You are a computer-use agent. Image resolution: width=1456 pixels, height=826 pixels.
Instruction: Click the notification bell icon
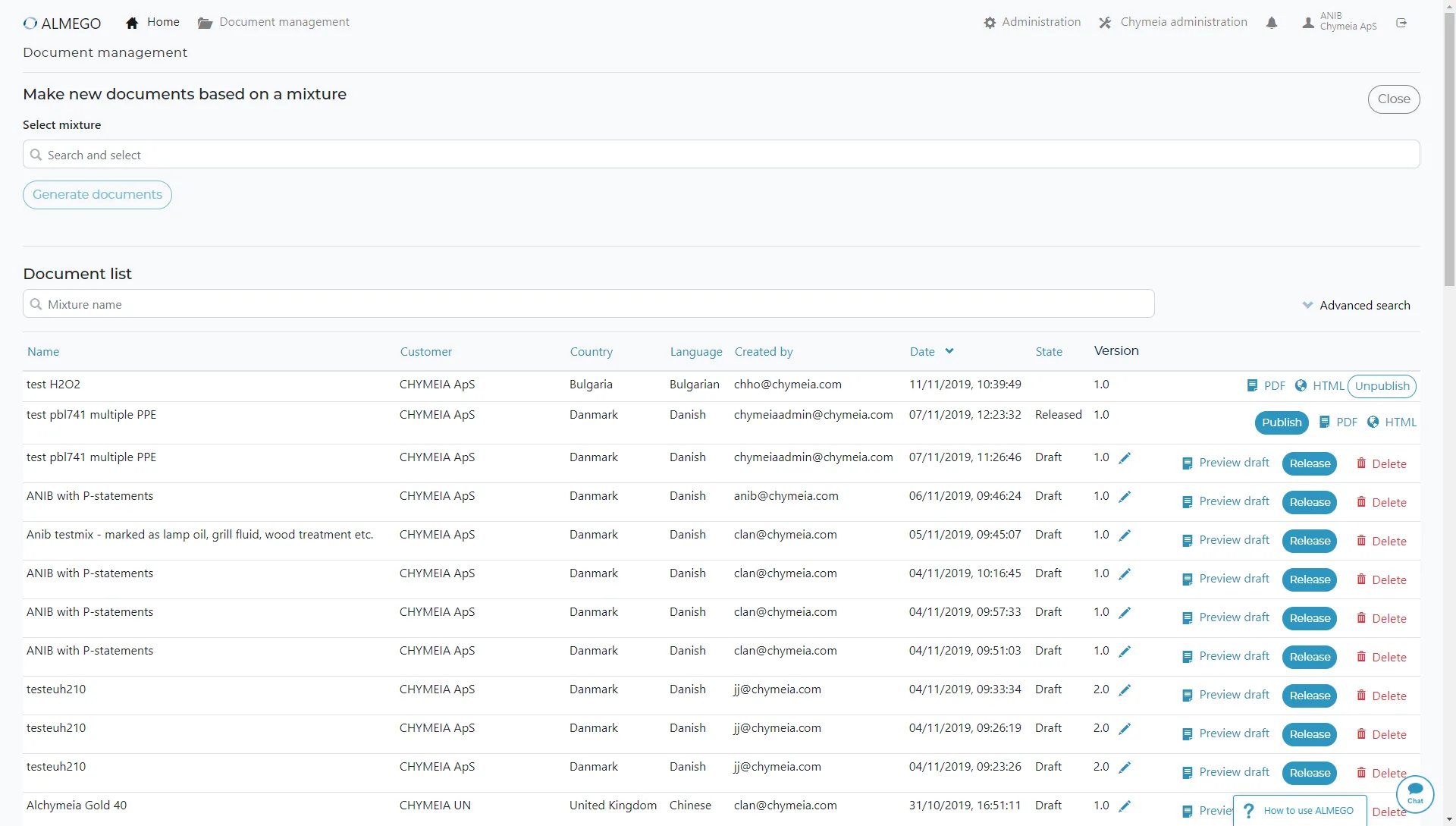click(1272, 23)
